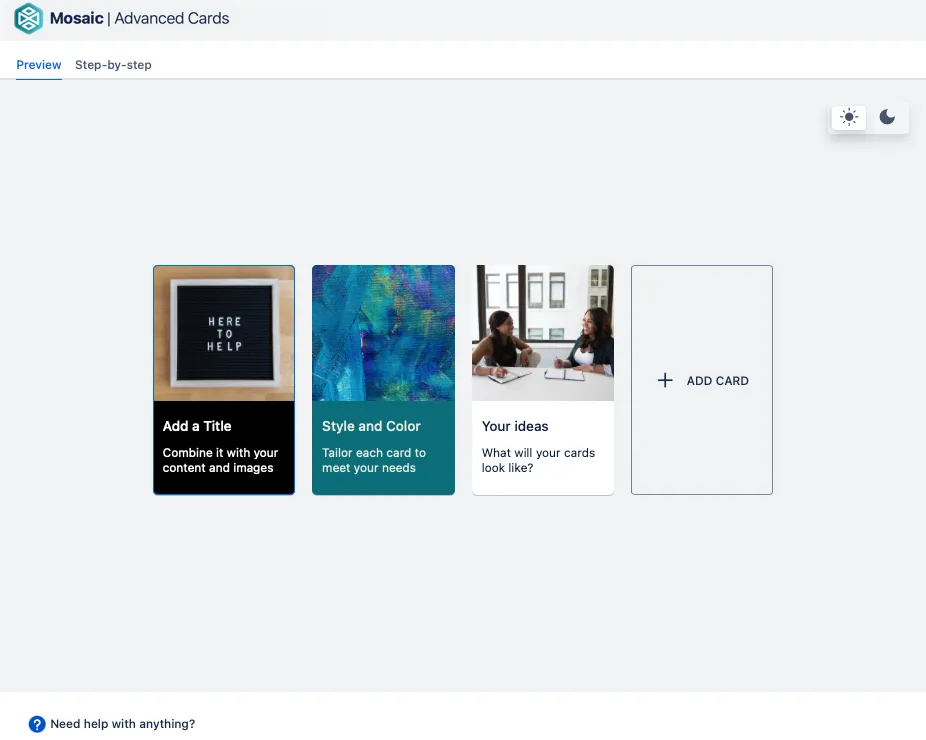This screenshot has width=926, height=740.
Task: Click the 'Need help with anything?' link
Action: [123, 724]
